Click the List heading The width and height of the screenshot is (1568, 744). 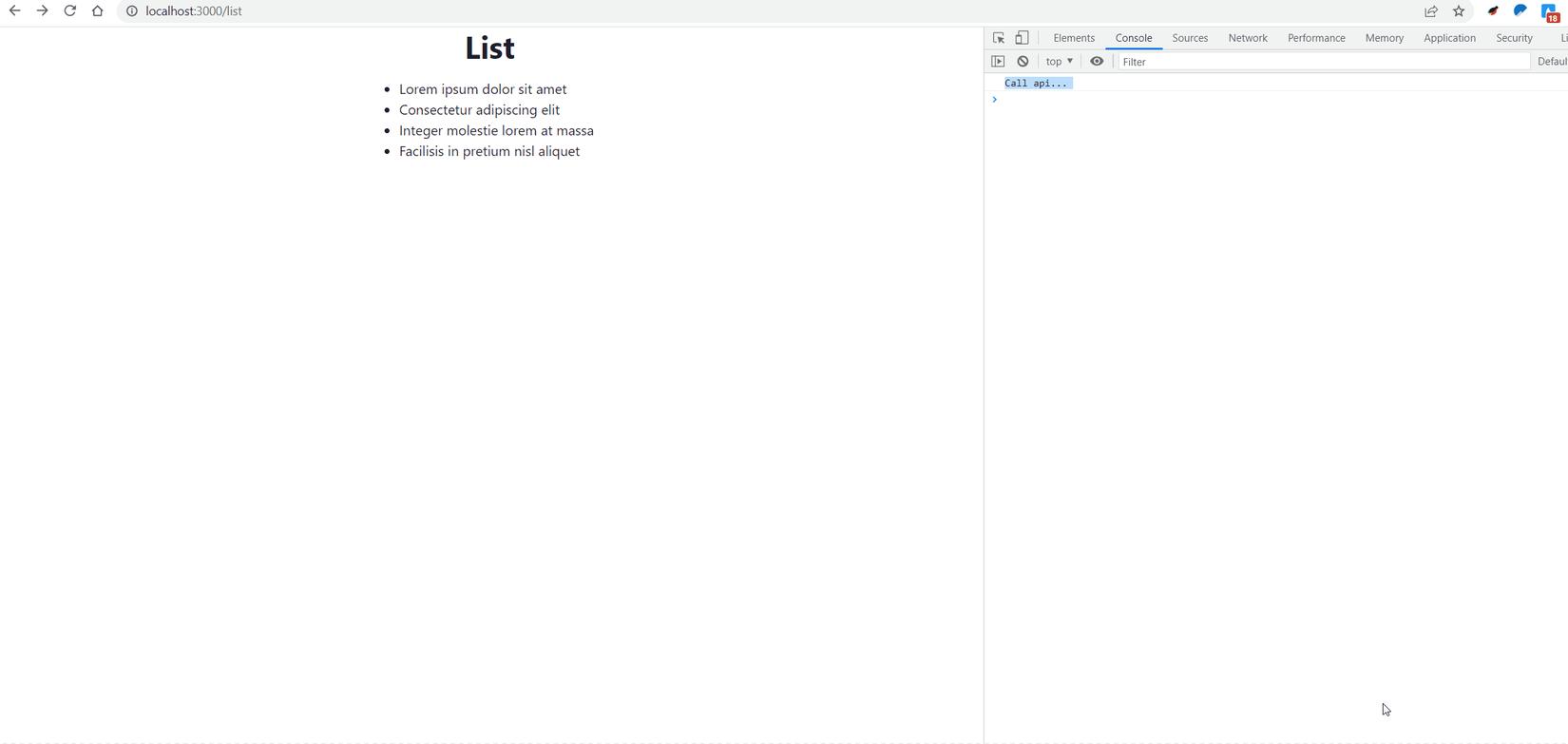pos(490,48)
